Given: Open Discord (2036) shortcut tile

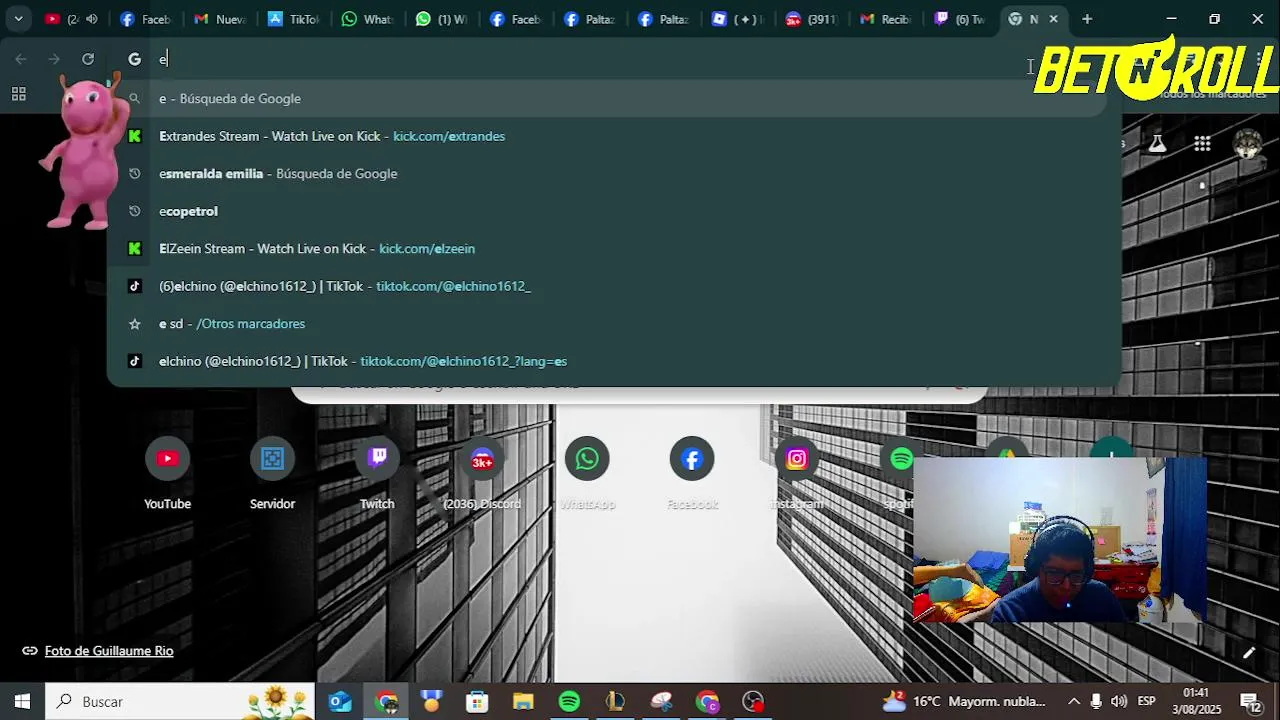Looking at the screenshot, I should click(x=482, y=474).
